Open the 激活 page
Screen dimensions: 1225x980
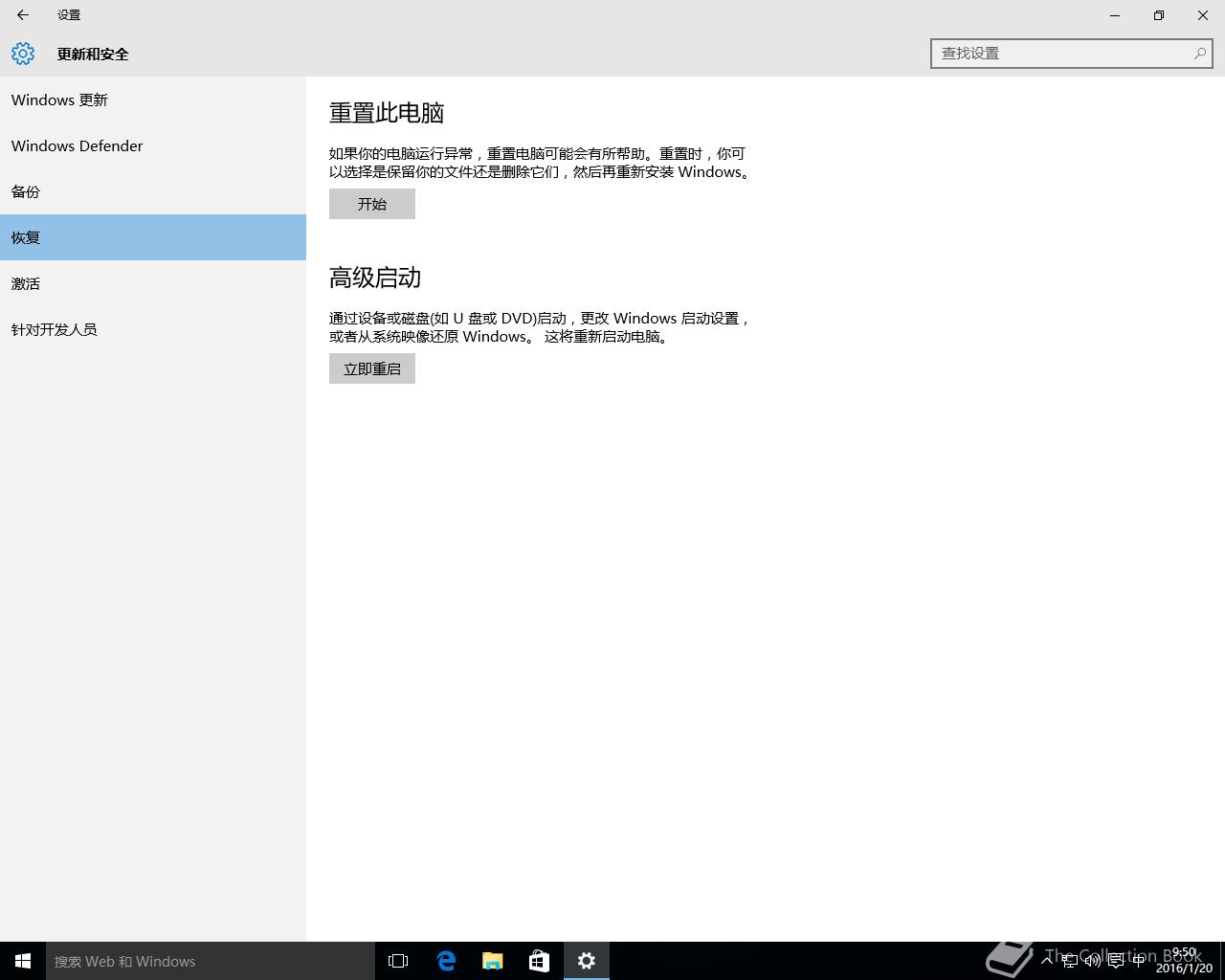pos(153,283)
